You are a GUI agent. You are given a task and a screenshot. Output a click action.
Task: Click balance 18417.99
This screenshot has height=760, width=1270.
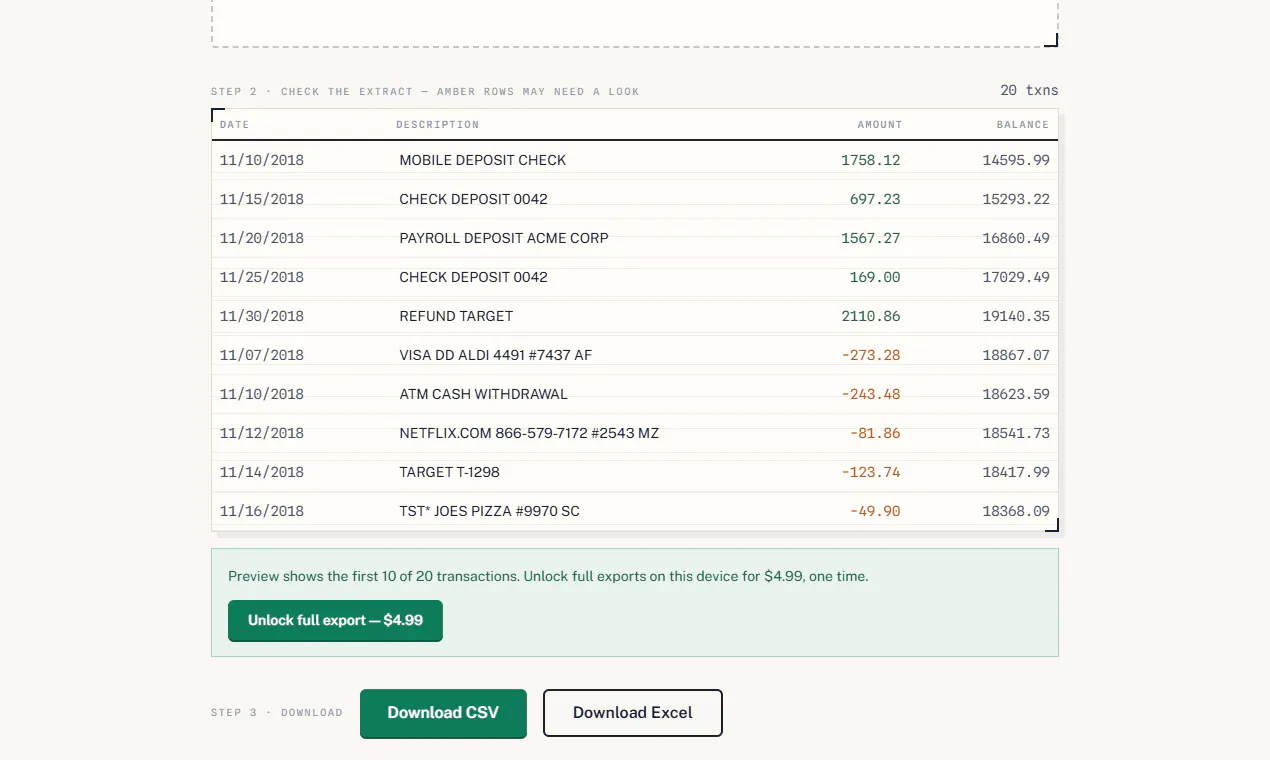[1016, 472]
